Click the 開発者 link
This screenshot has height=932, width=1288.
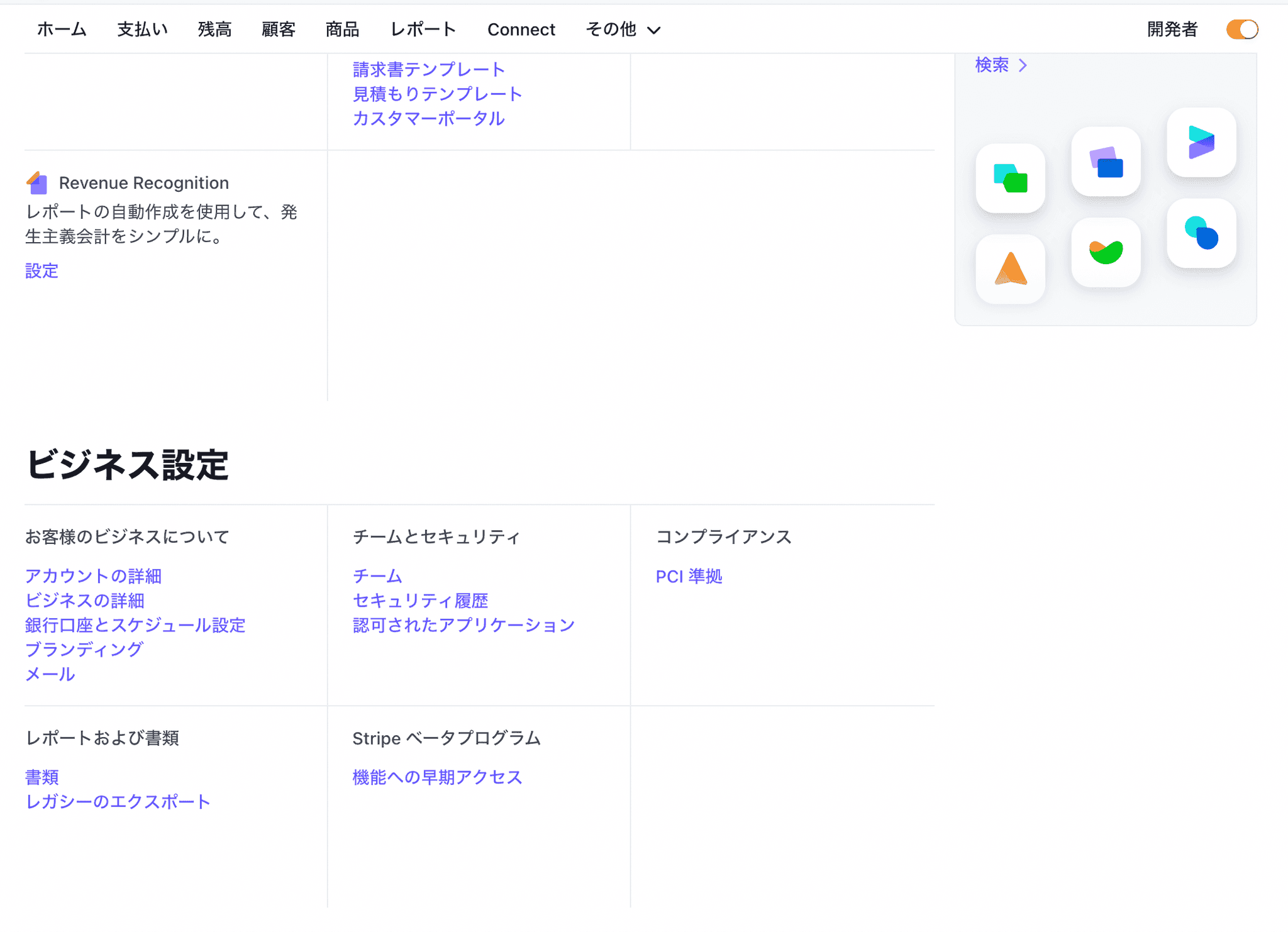point(1172,30)
